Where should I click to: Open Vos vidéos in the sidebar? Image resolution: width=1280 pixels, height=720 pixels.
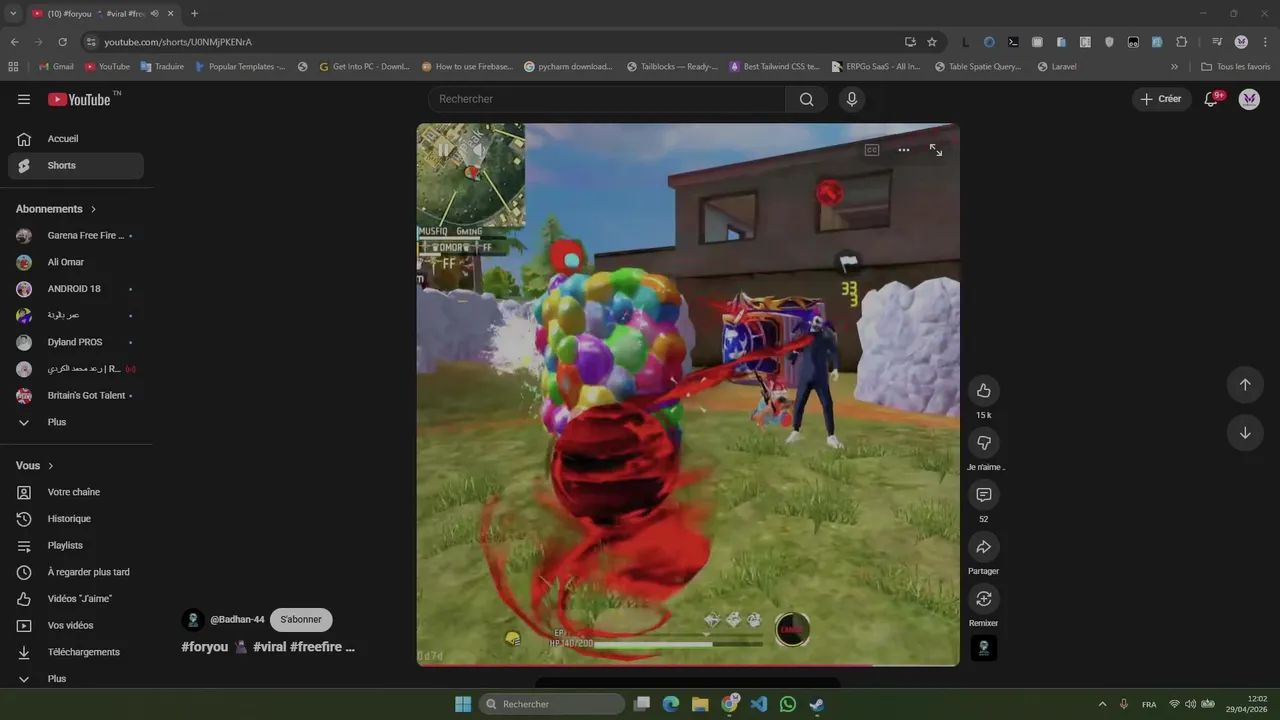click(x=76, y=626)
